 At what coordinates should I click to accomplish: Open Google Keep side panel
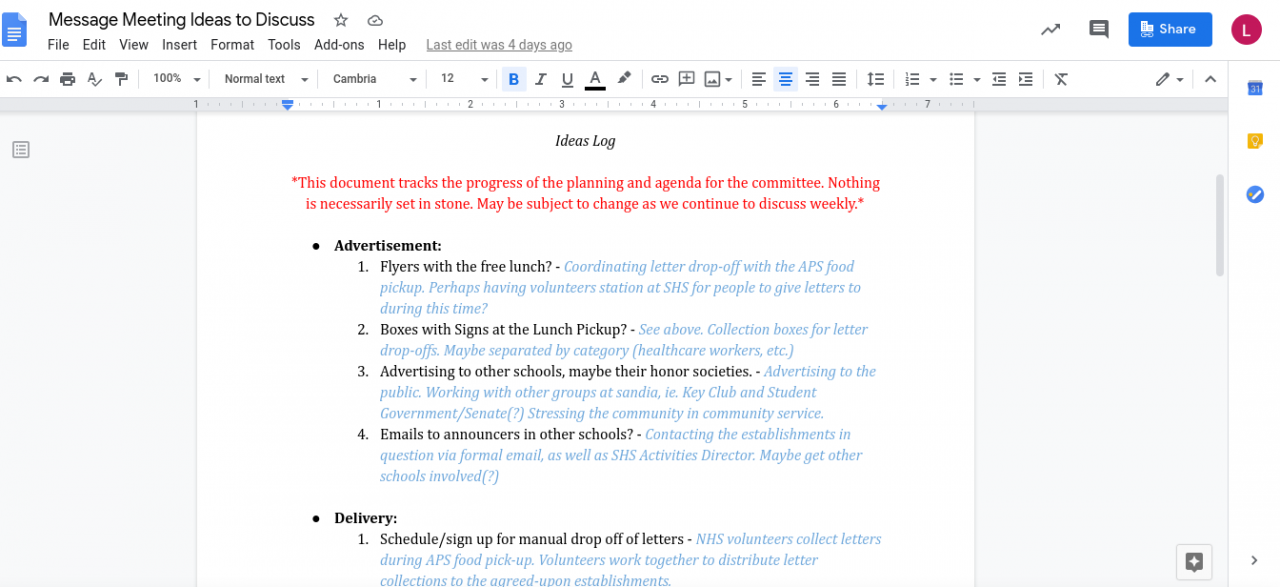(x=1255, y=141)
